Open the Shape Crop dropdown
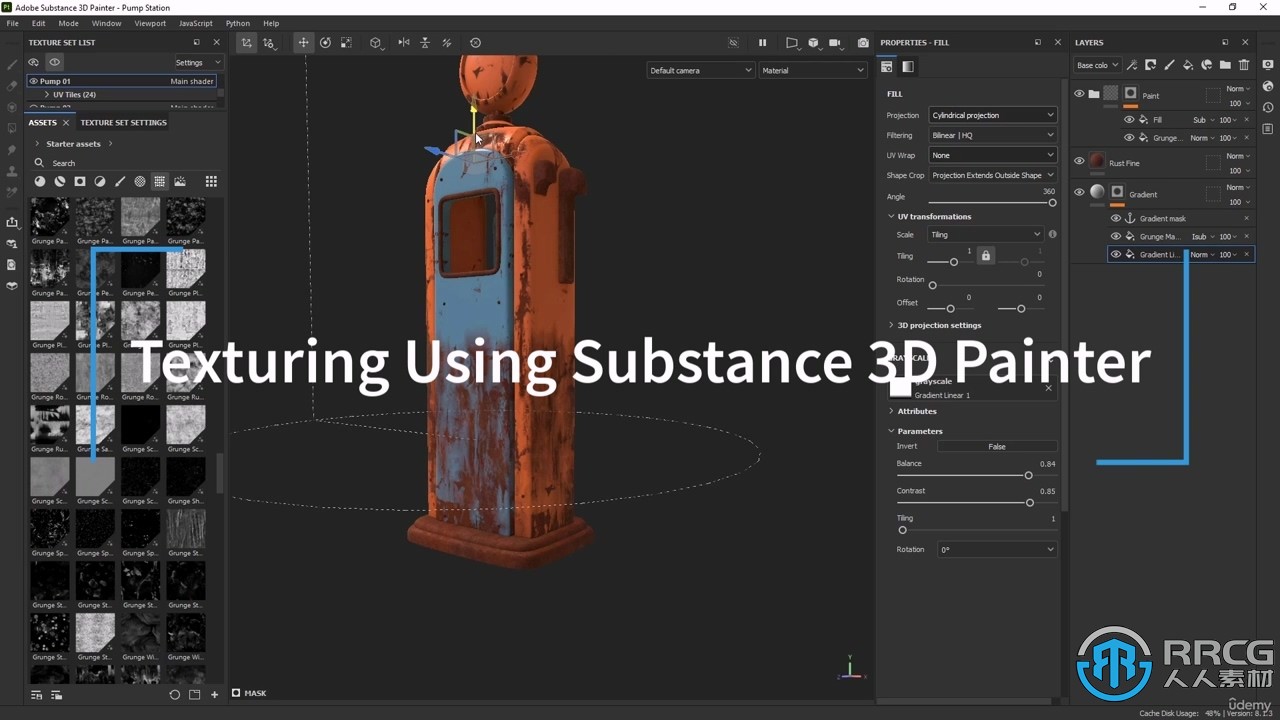This screenshot has width=1280, height=720. click(x=992, y=175)
